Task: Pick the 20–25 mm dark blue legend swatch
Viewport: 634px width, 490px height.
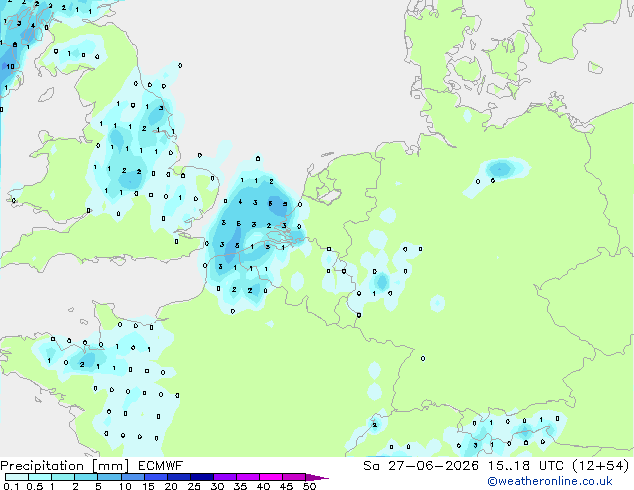Action: (179, 477)
